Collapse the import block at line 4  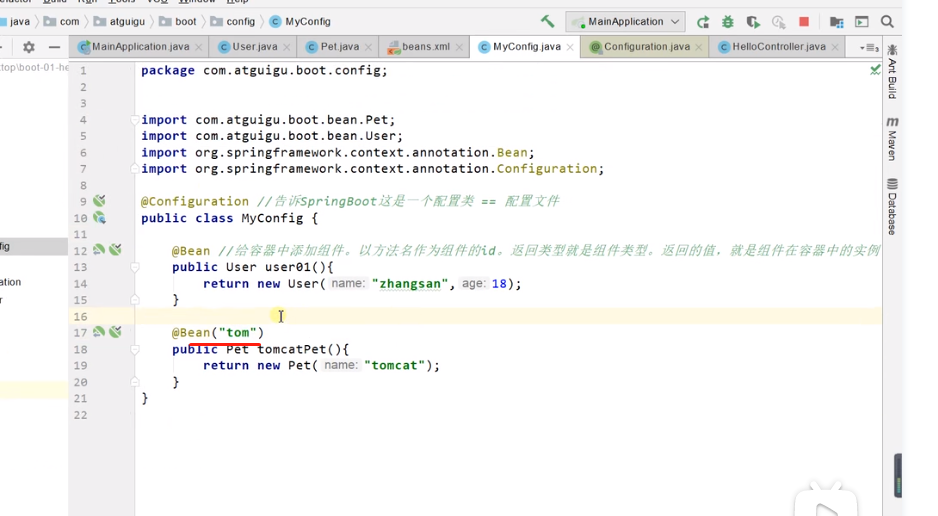(x=135, y=120)
